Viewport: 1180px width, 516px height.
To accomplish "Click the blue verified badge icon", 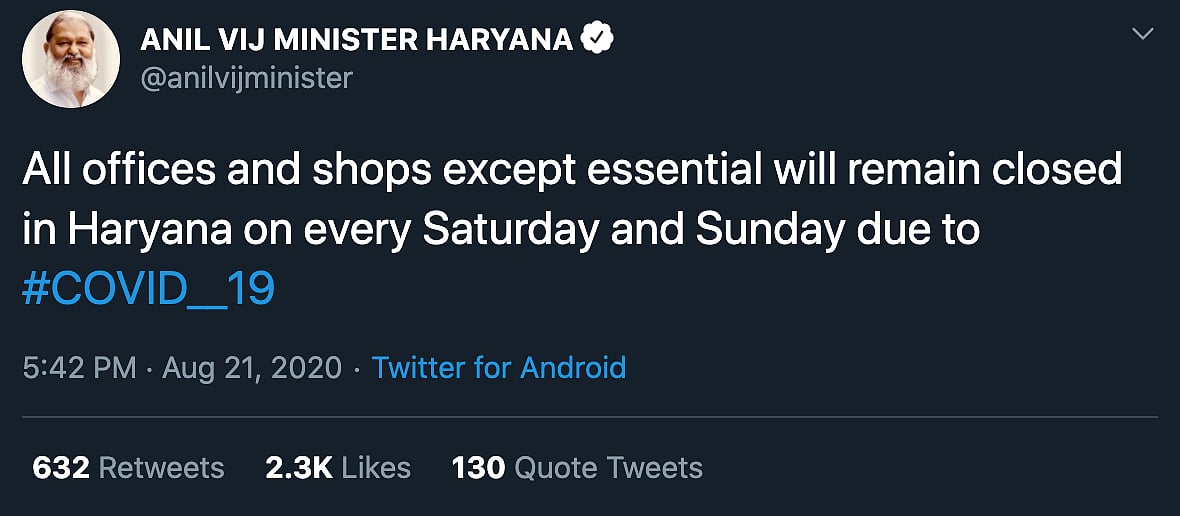I will [x=597, y=39].
